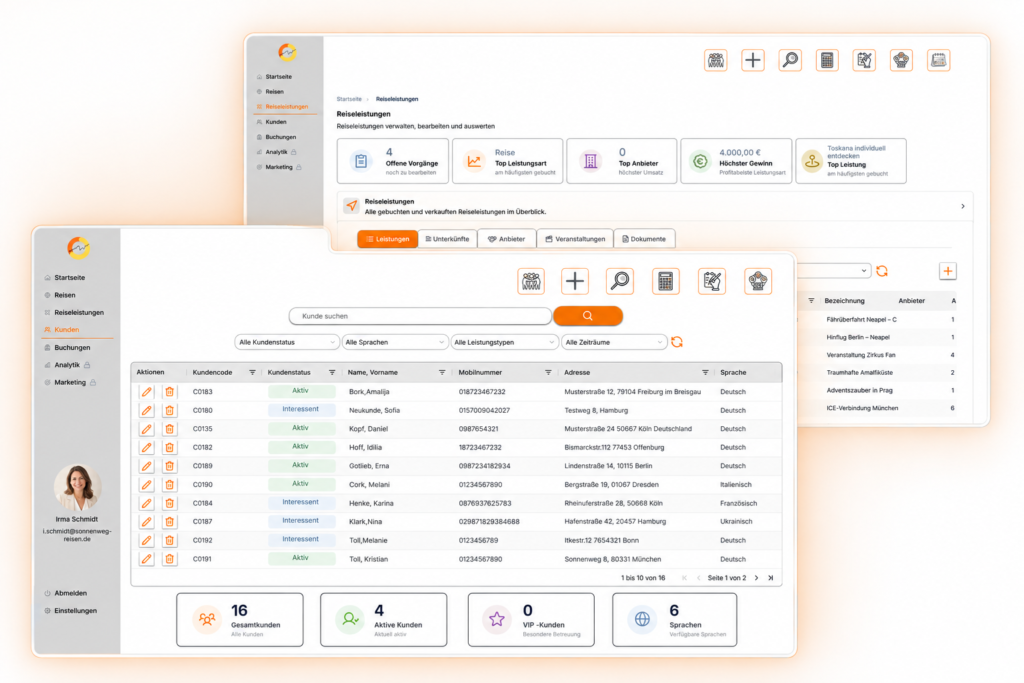Edit customer C0189 Gotlieb, Erna
Viewport: 1024px width, 683px height.
pos(147,466)
